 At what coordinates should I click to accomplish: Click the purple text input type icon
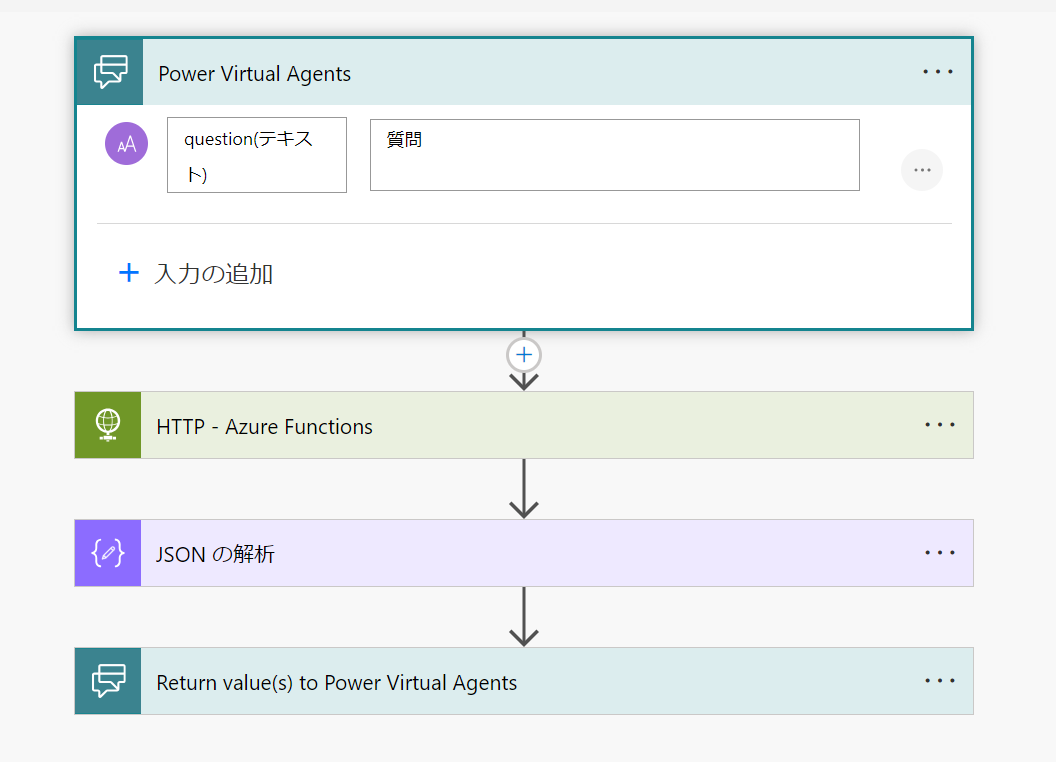tap(127, 144)
